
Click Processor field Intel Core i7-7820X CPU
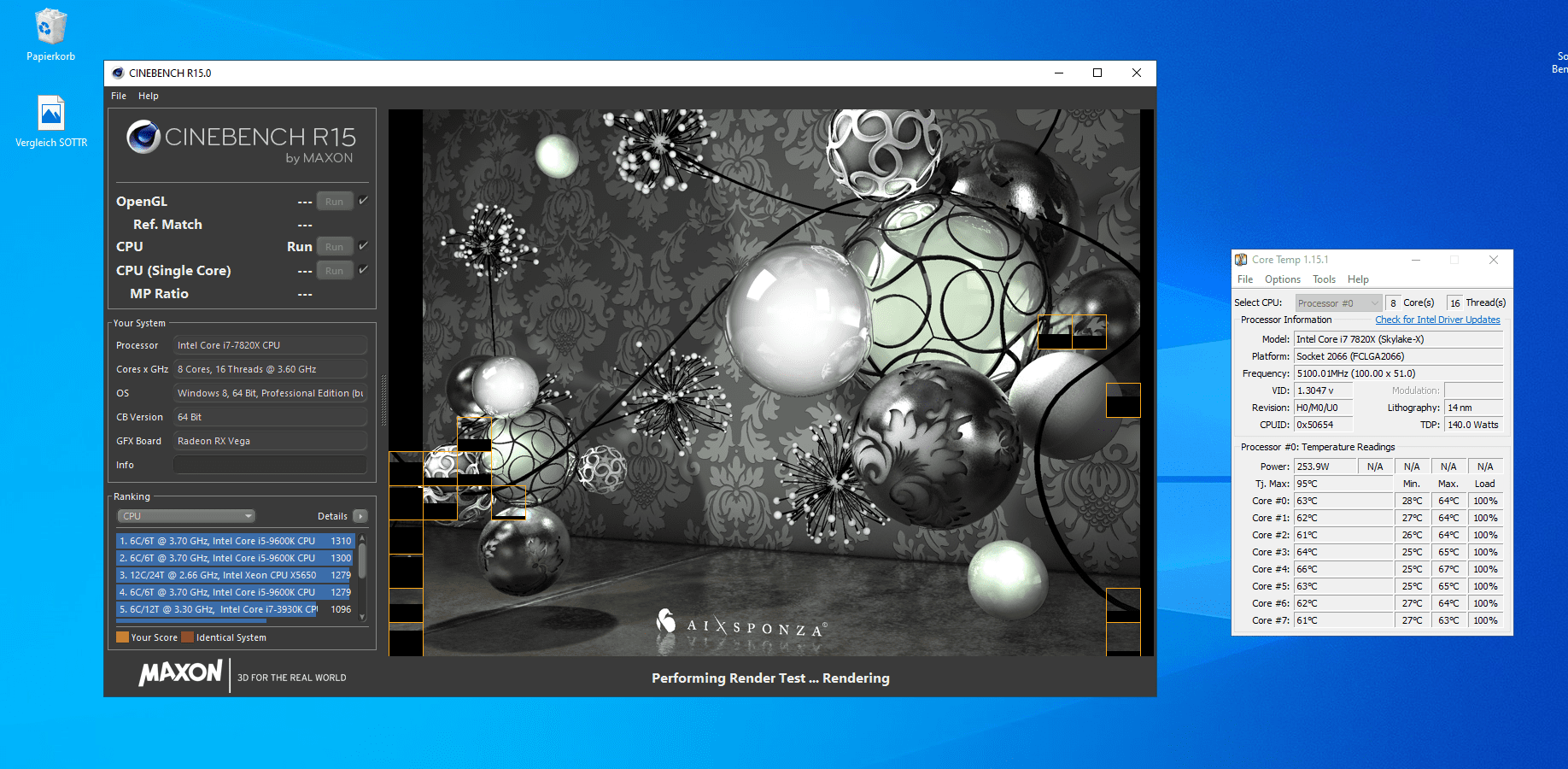[x=270, y=345]
